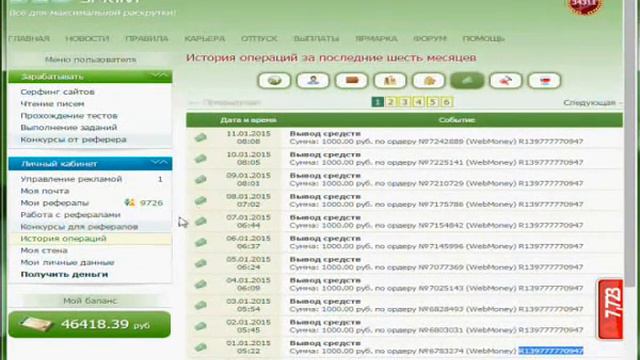Select the person filter icon above the history table

coord(313,80)
